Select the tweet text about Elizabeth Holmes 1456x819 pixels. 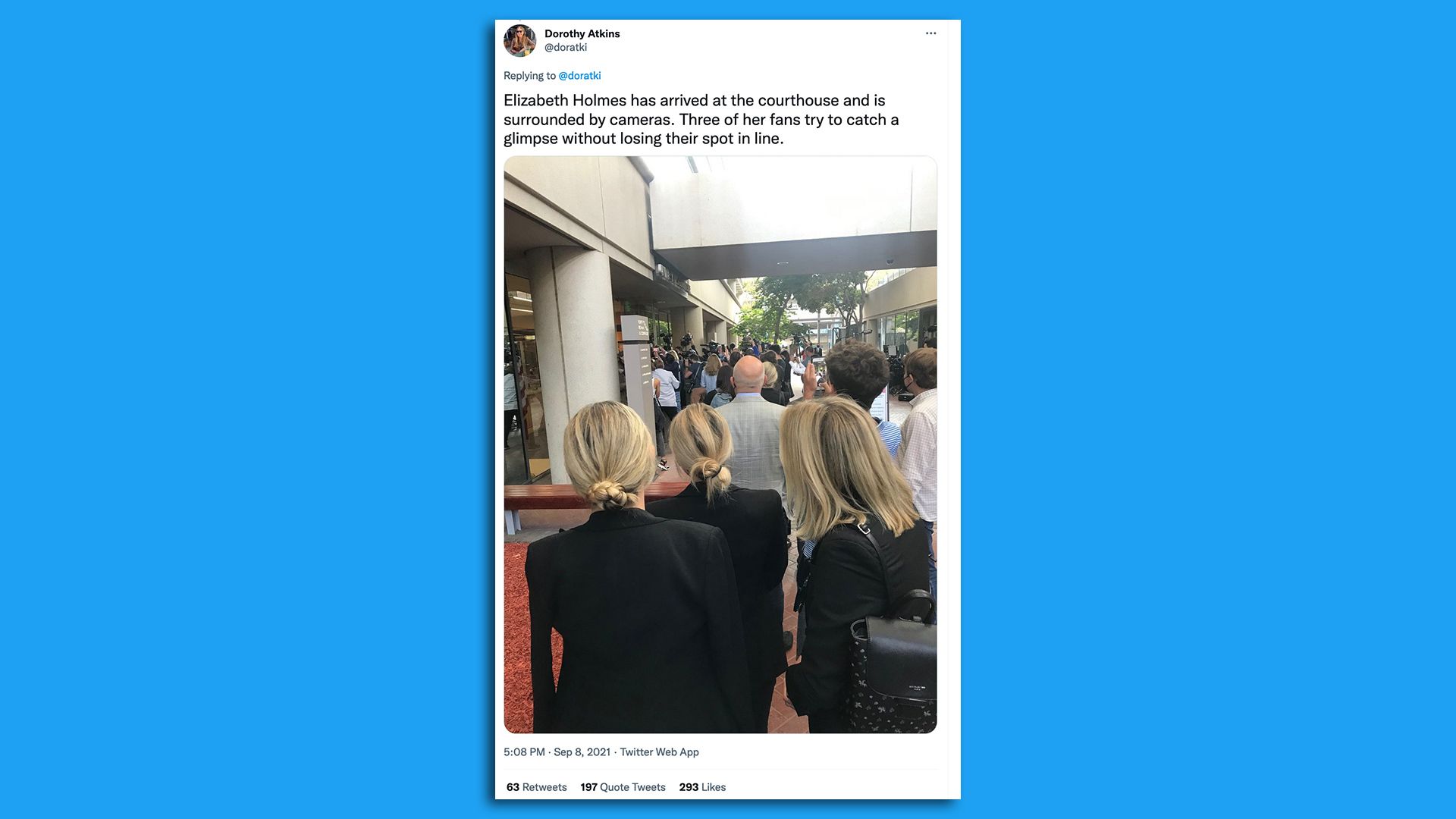[x=701, y=119]
